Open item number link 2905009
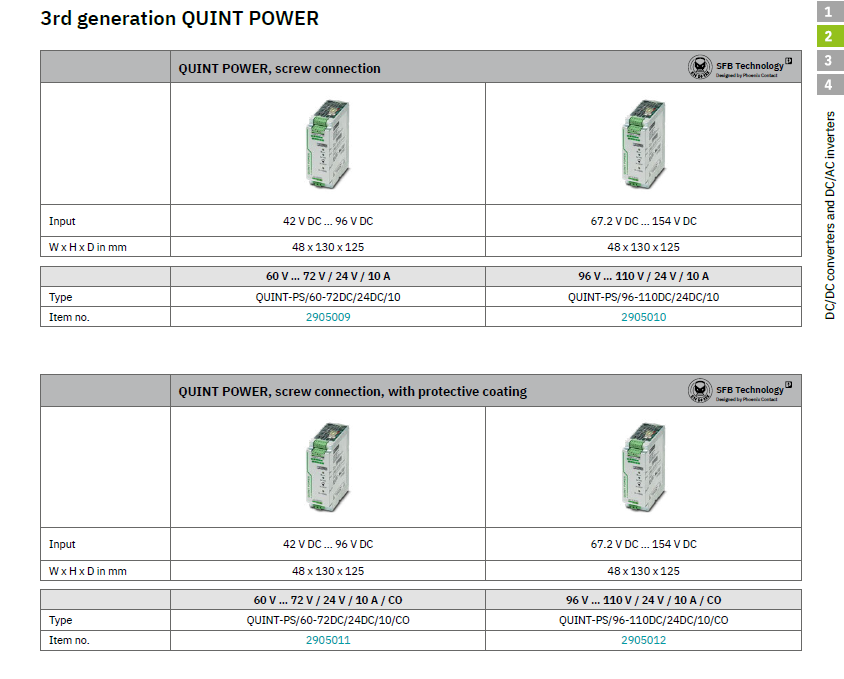 click(x=328, y=317)
